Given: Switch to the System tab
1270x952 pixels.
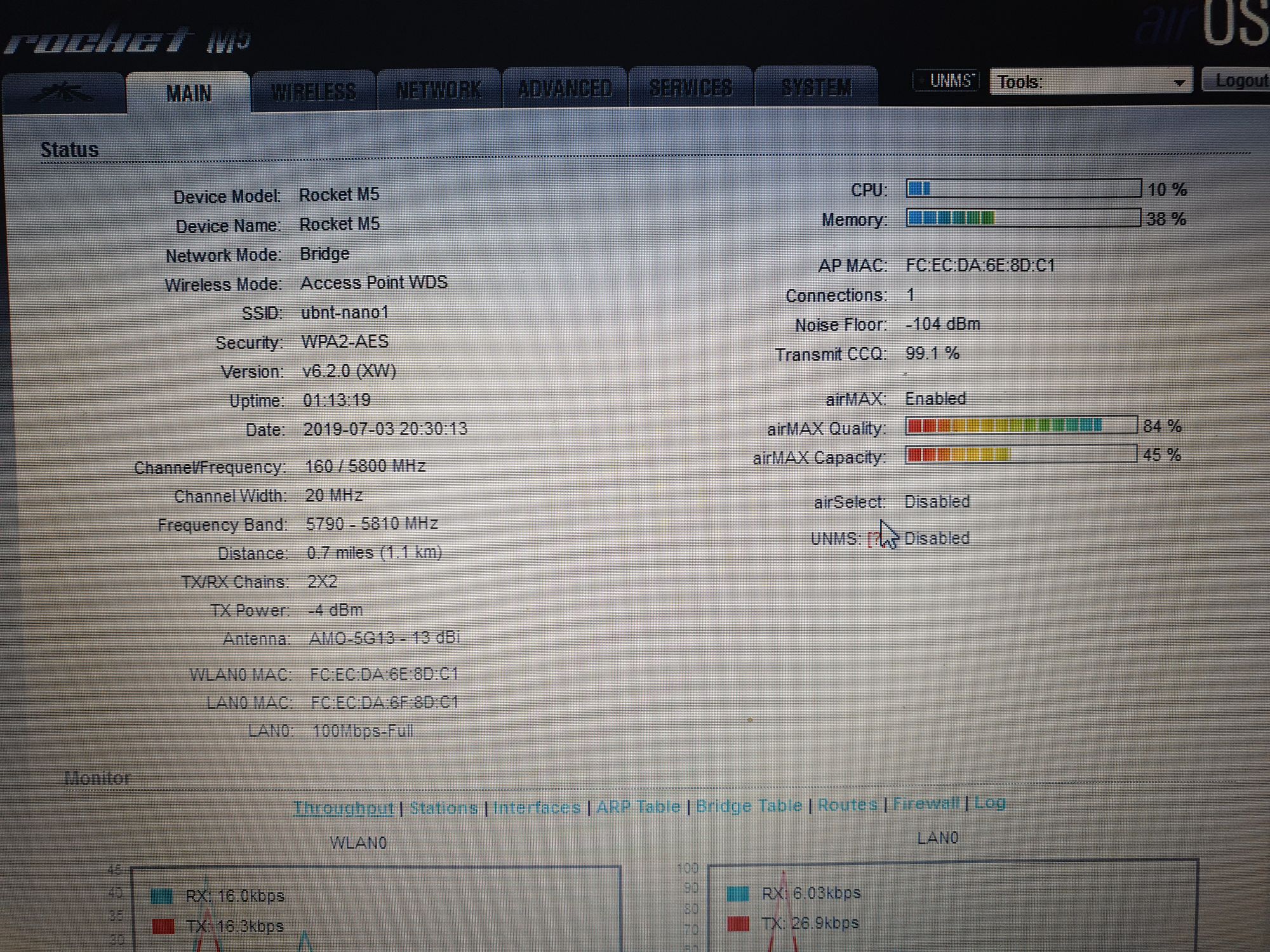Looking at the screenshot, I should point(817,87).
